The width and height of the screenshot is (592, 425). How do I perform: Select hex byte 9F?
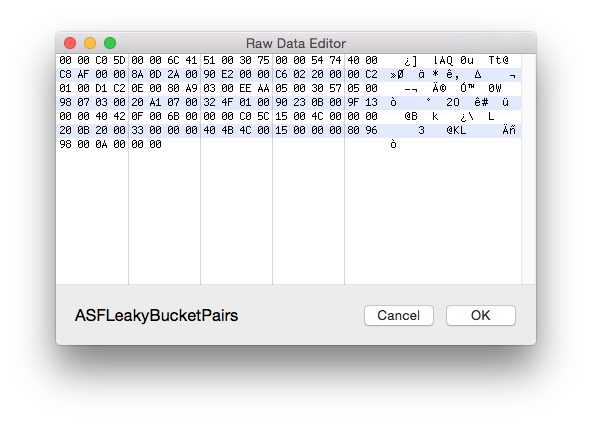tap(353, 102)
